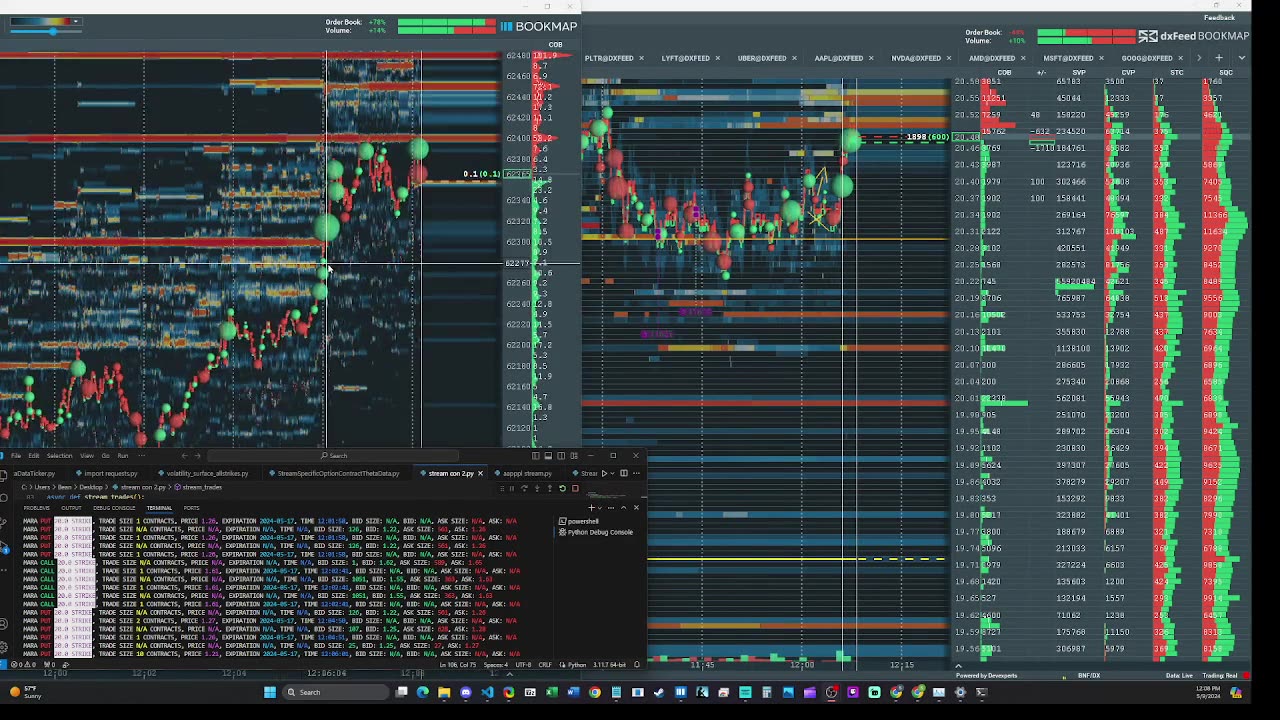Adjust the left Bookmap top-left slider

[52, 32]
